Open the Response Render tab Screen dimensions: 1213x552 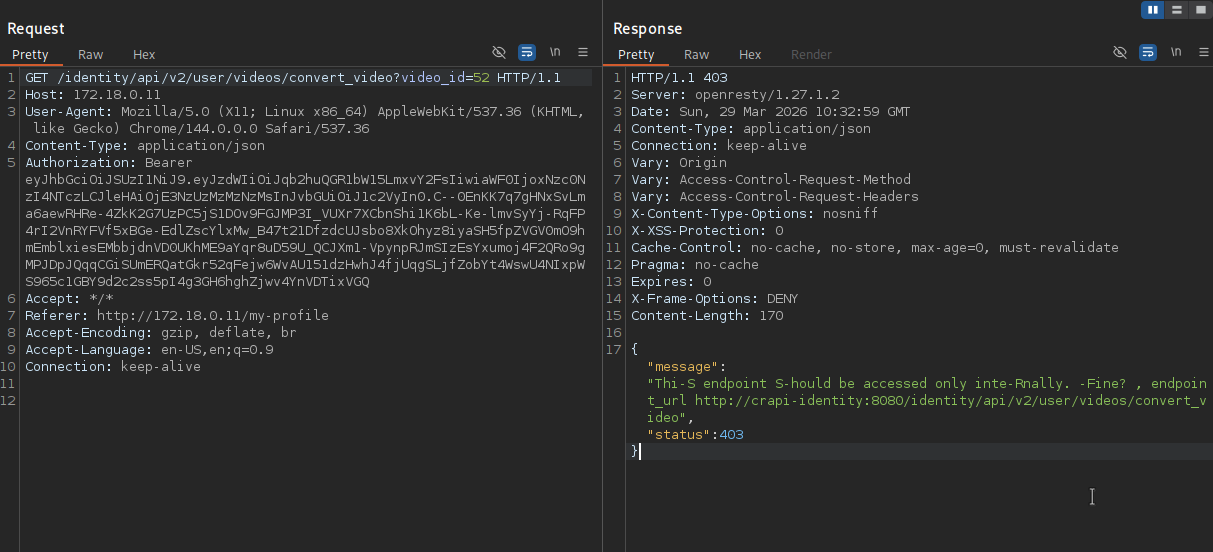coord(811,54)
